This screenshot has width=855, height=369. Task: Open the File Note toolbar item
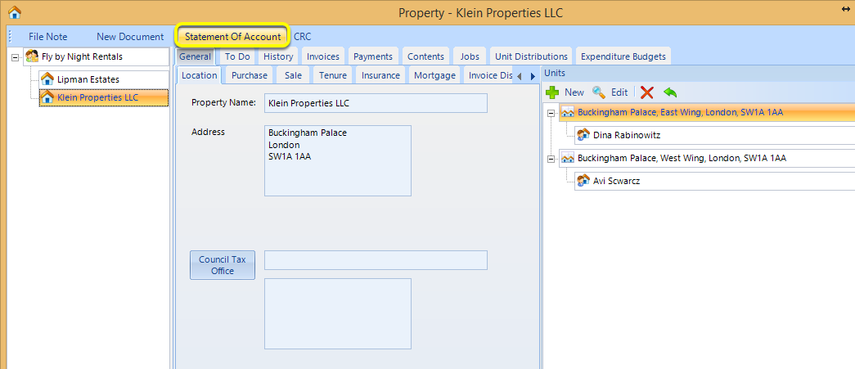48,37
